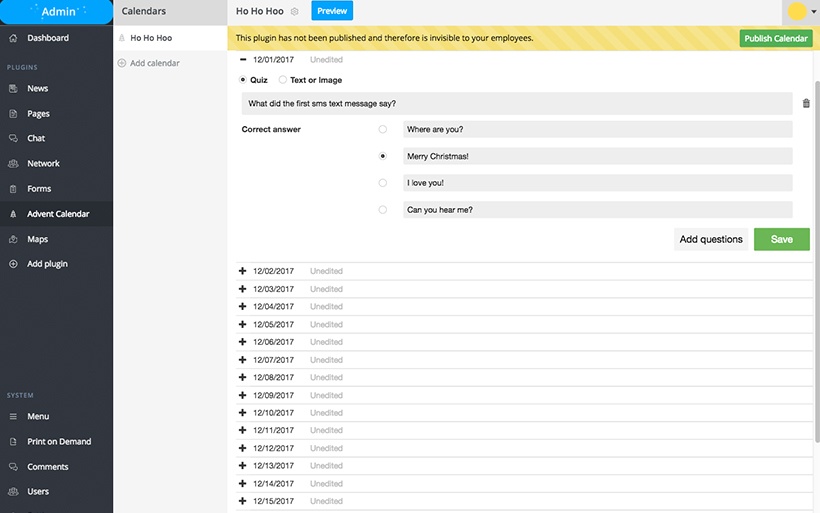Image resolution: width=820 pixels, height=513 pixels.
Task: Open the Maps plugin icon
Action: (x=14, y=239)
